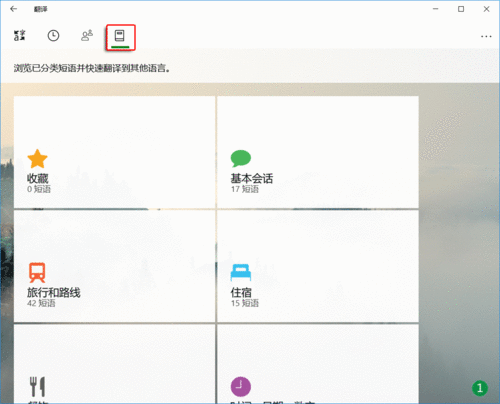Screen dimensions: 500x404
Task: Click the blue bed icon
Action: (241, 272)
